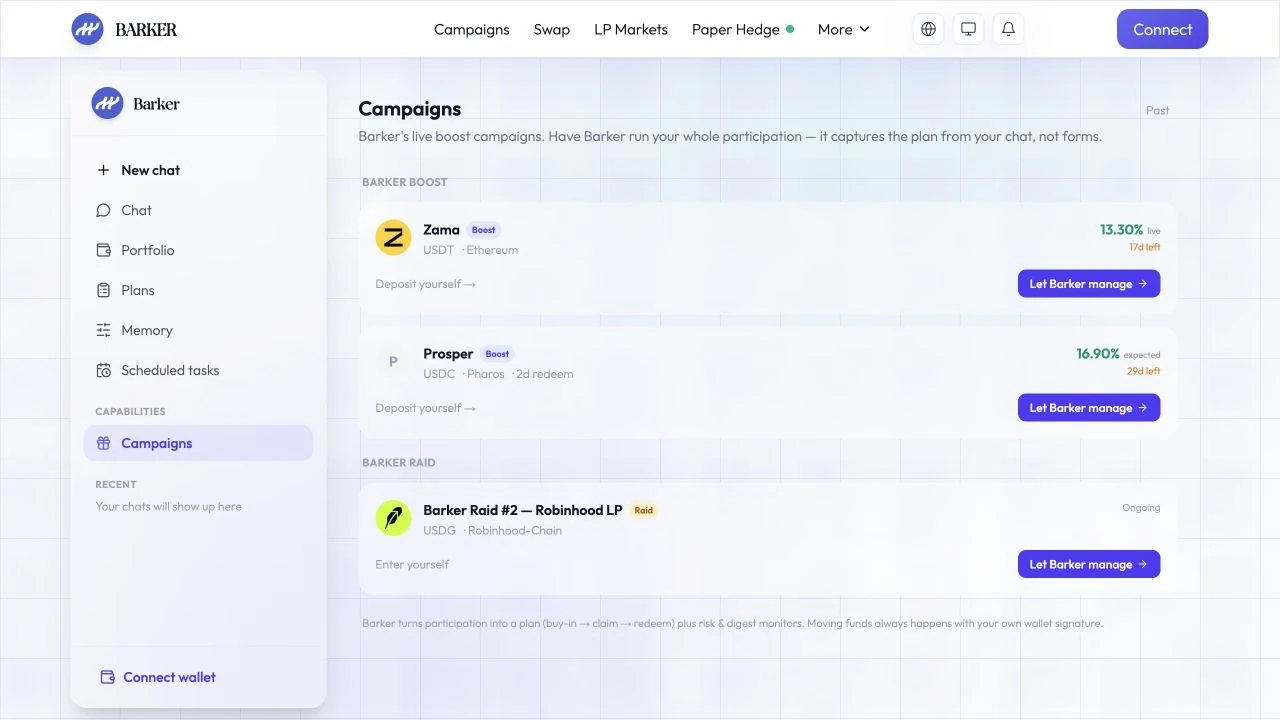The width and height of the screenshot is (1280, 720).
Task: Click the purple Connect button
Action: [x=1162, y=29]
